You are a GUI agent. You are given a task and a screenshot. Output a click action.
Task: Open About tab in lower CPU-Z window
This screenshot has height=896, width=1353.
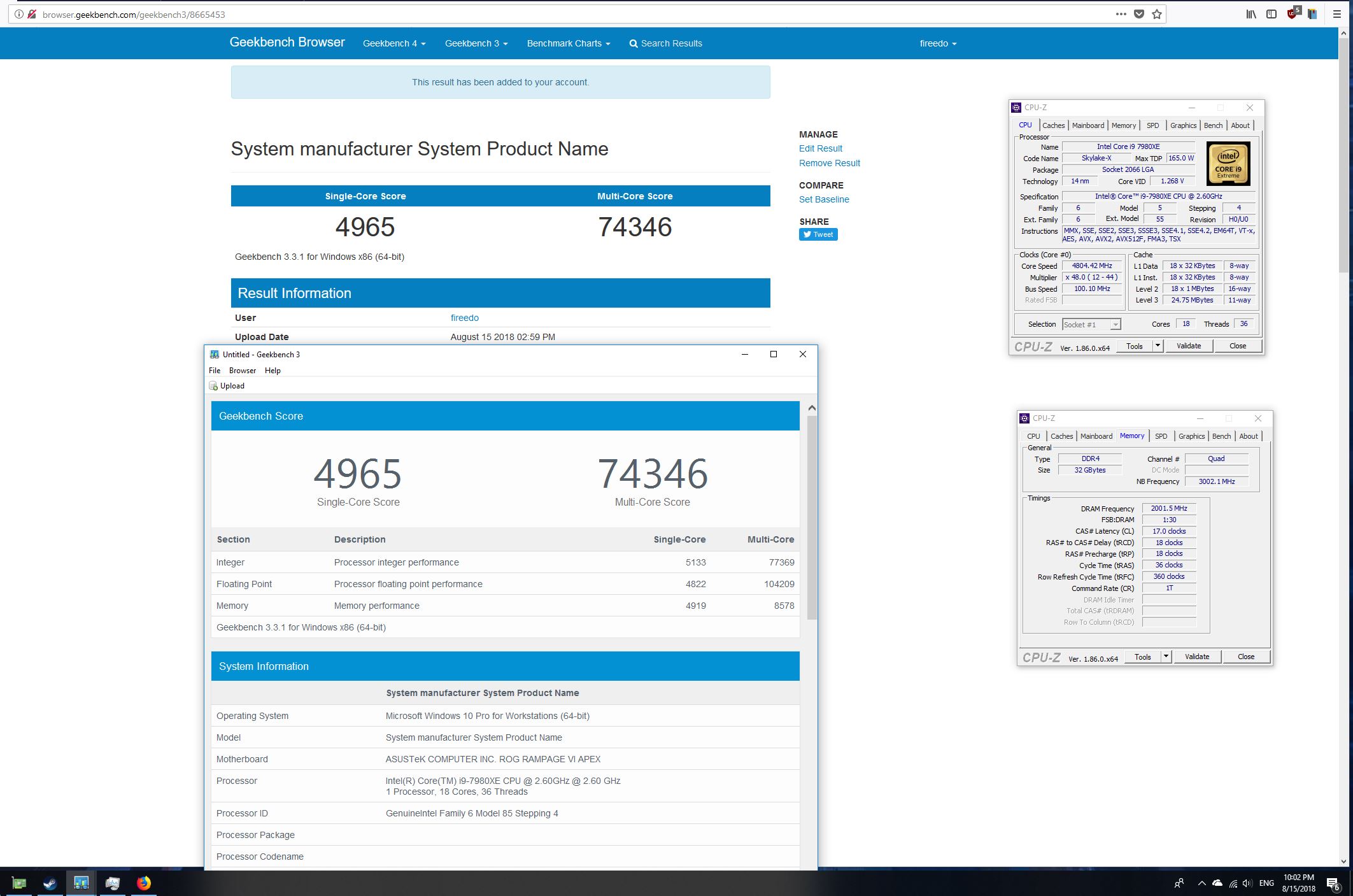1248,436
